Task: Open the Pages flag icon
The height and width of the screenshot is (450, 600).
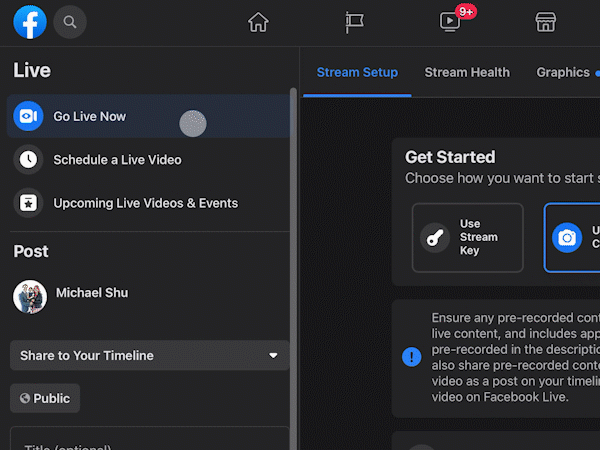Action: tap(354, 22)
